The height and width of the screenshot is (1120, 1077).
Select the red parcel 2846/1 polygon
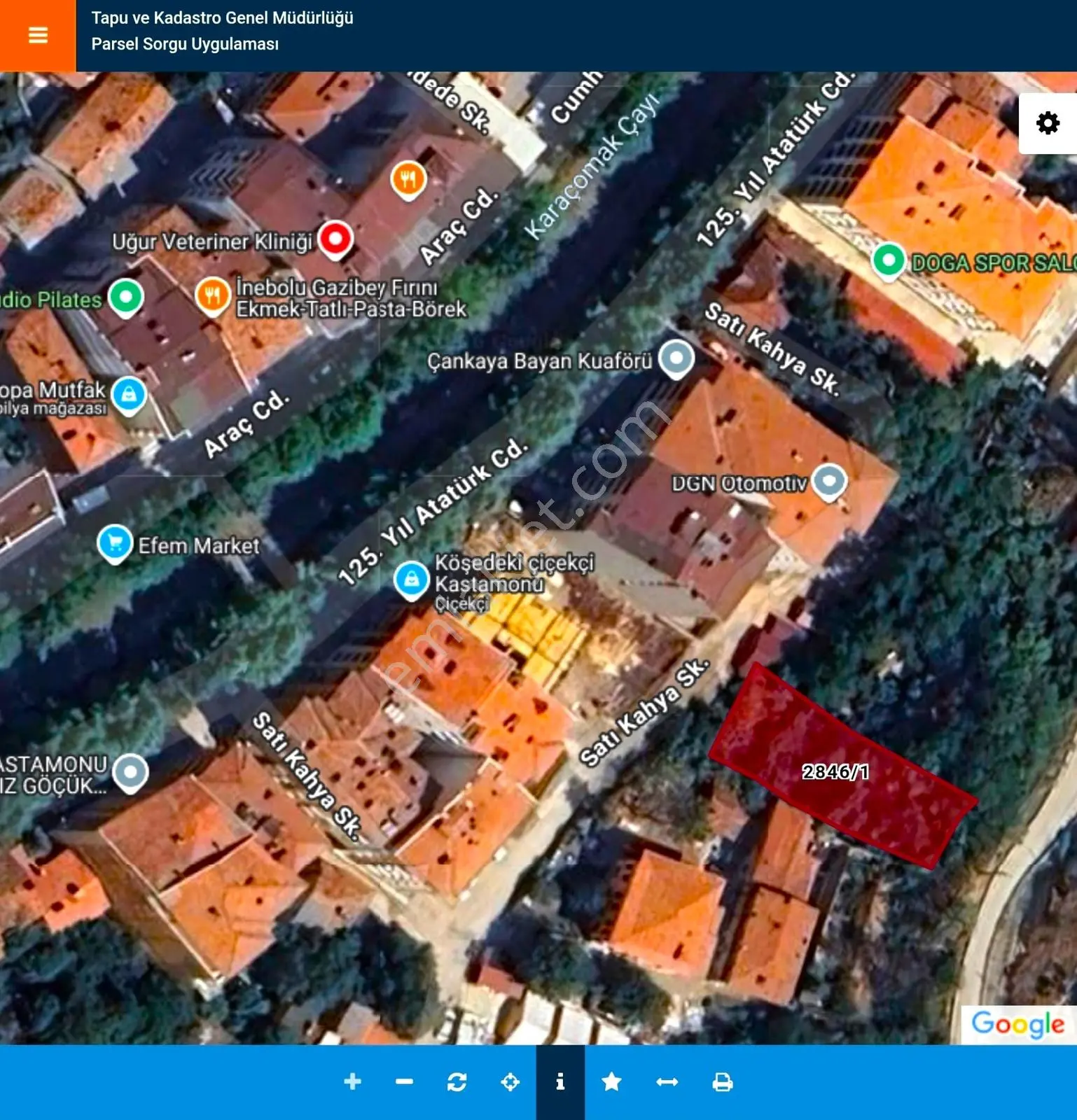tap(842, 767)
